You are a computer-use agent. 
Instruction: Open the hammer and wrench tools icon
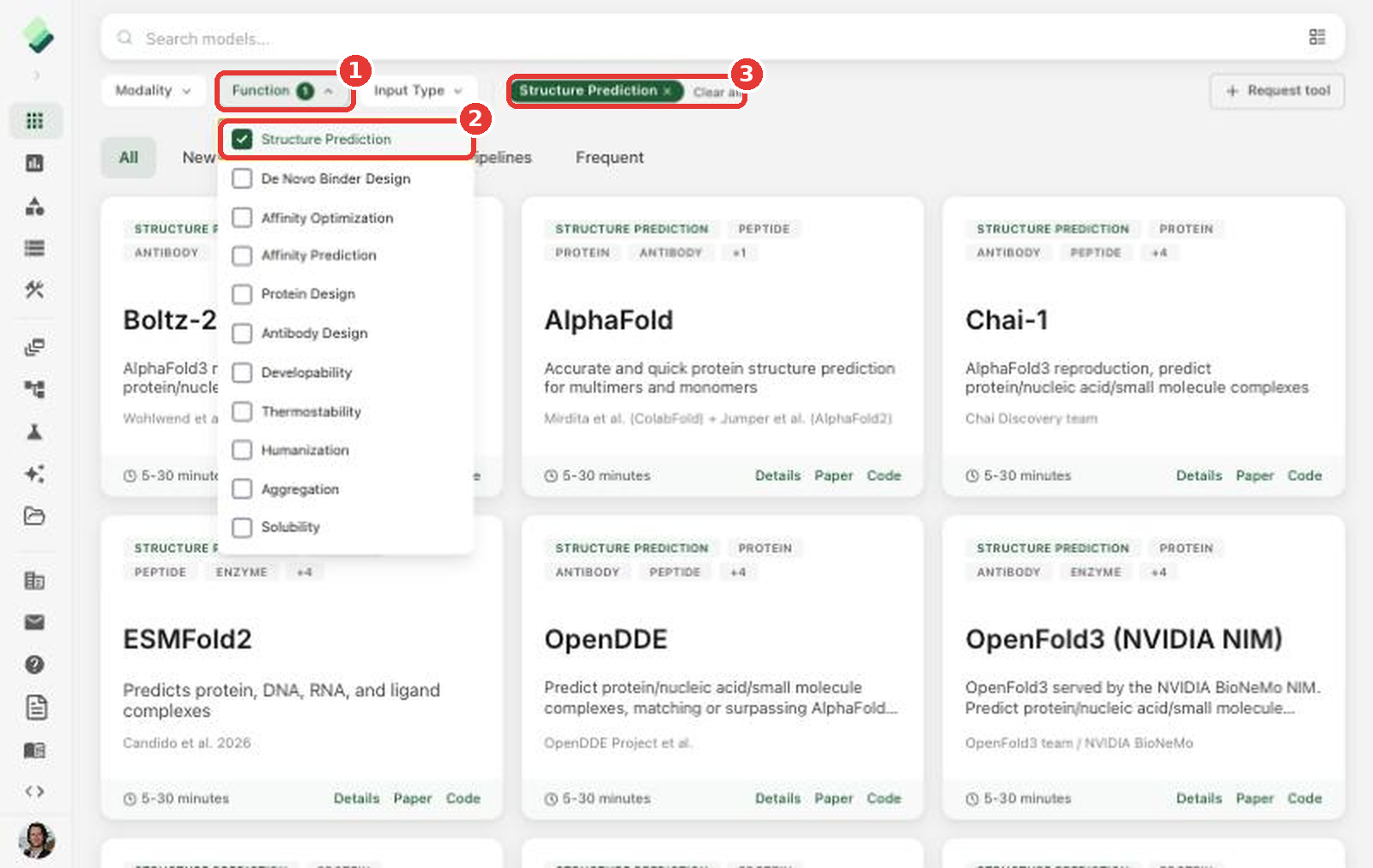[35, 290]
